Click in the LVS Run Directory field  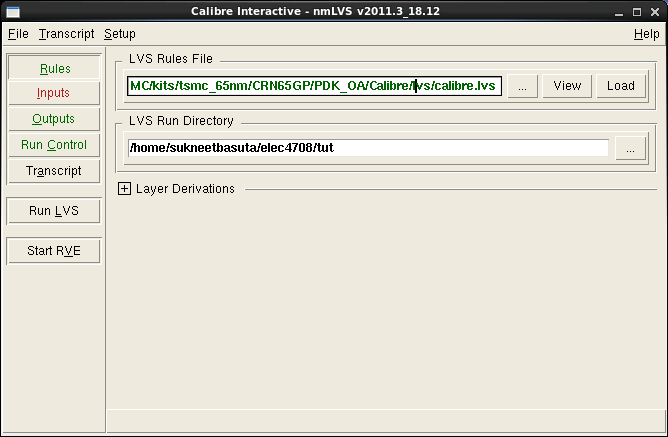368,148
